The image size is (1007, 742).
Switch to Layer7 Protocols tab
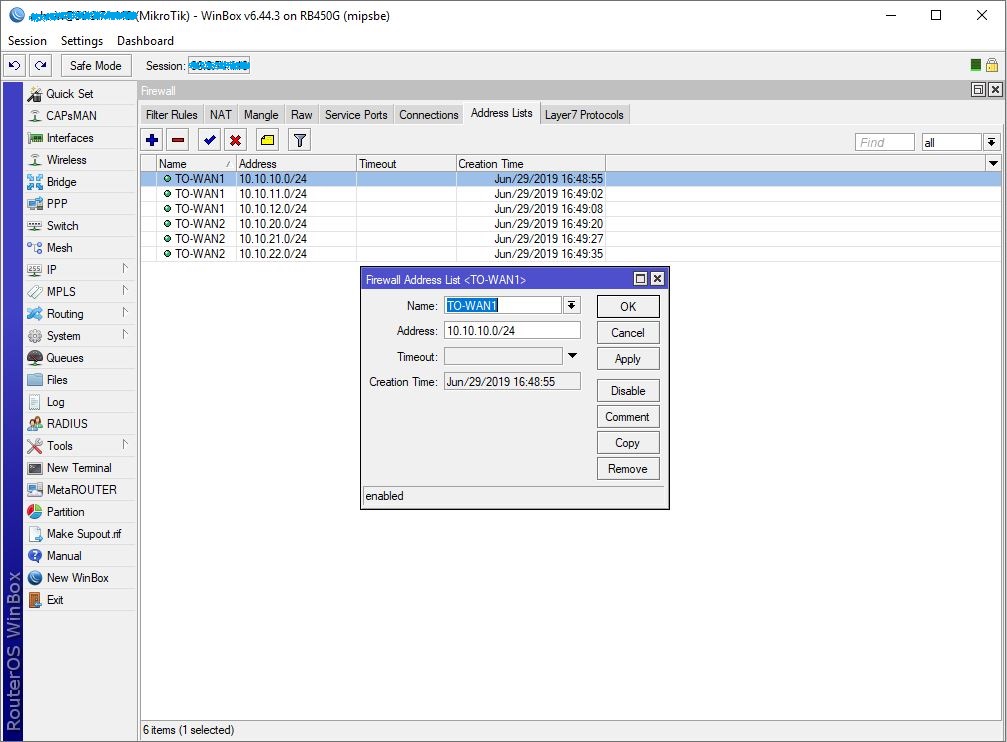(x=584, y=114)
